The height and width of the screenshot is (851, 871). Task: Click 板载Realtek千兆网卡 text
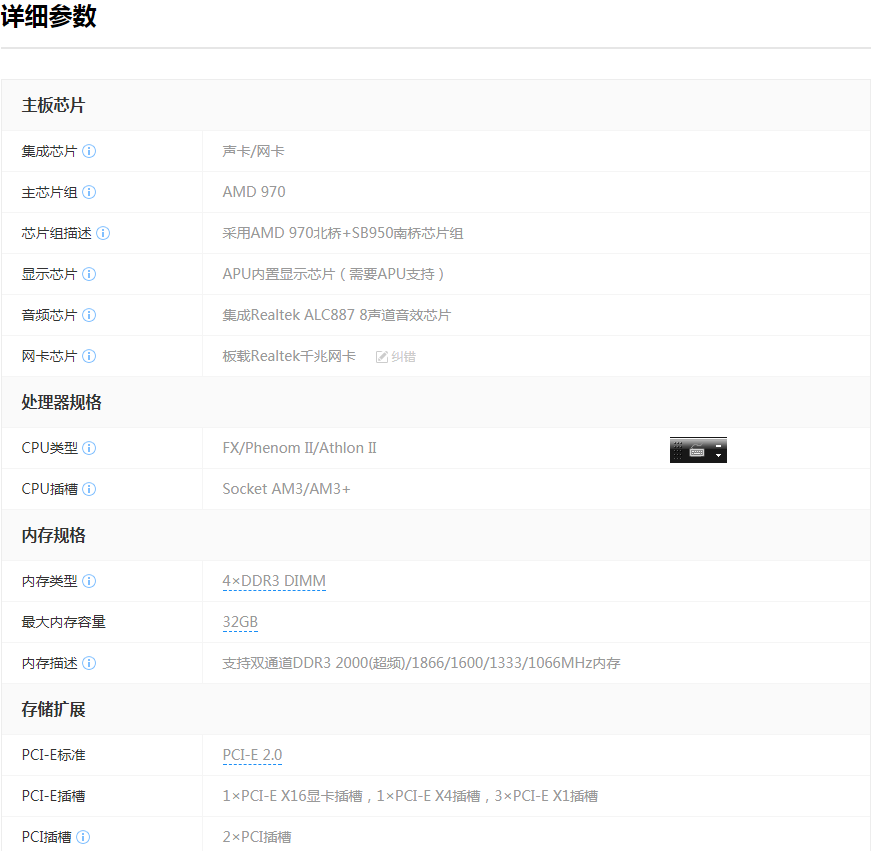[289, 356]
